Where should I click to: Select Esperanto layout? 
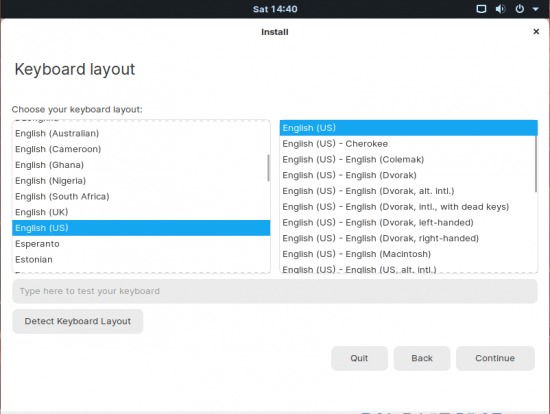point(141,244)
